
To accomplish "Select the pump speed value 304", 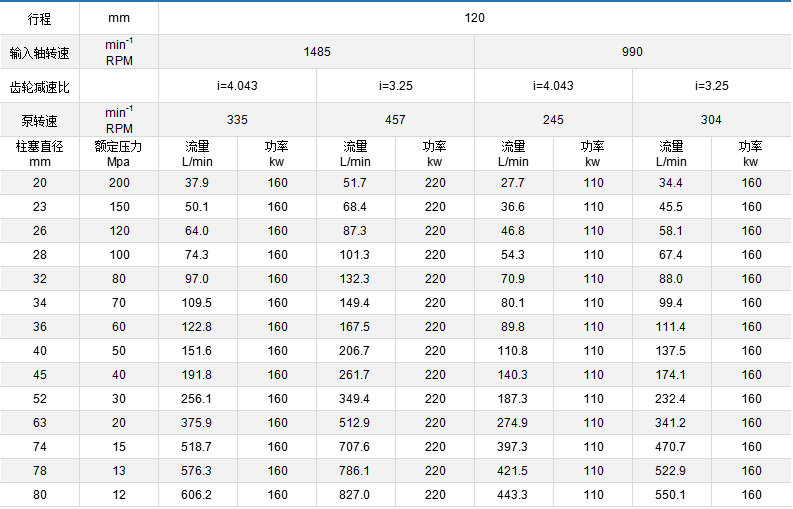I will pos(711,120).
